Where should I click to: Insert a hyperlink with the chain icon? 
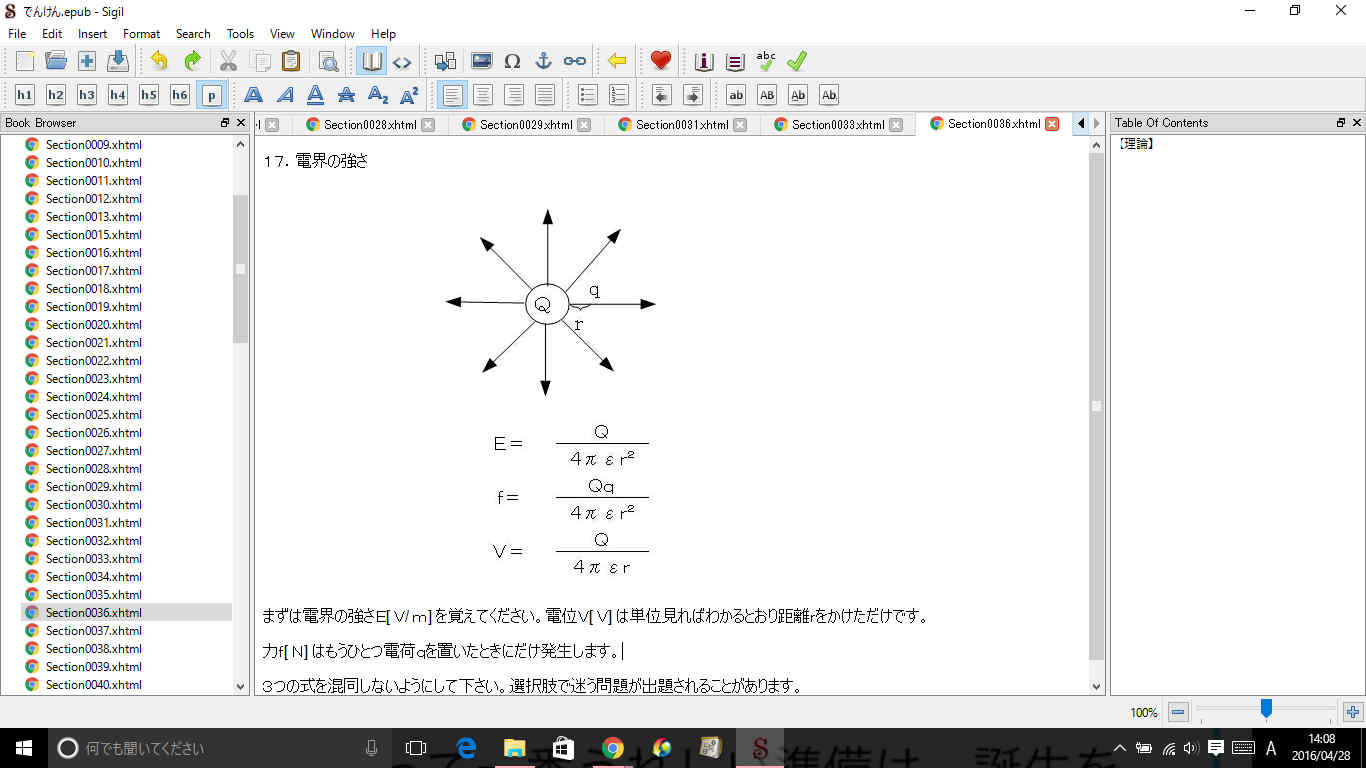[x=575, y=61]
